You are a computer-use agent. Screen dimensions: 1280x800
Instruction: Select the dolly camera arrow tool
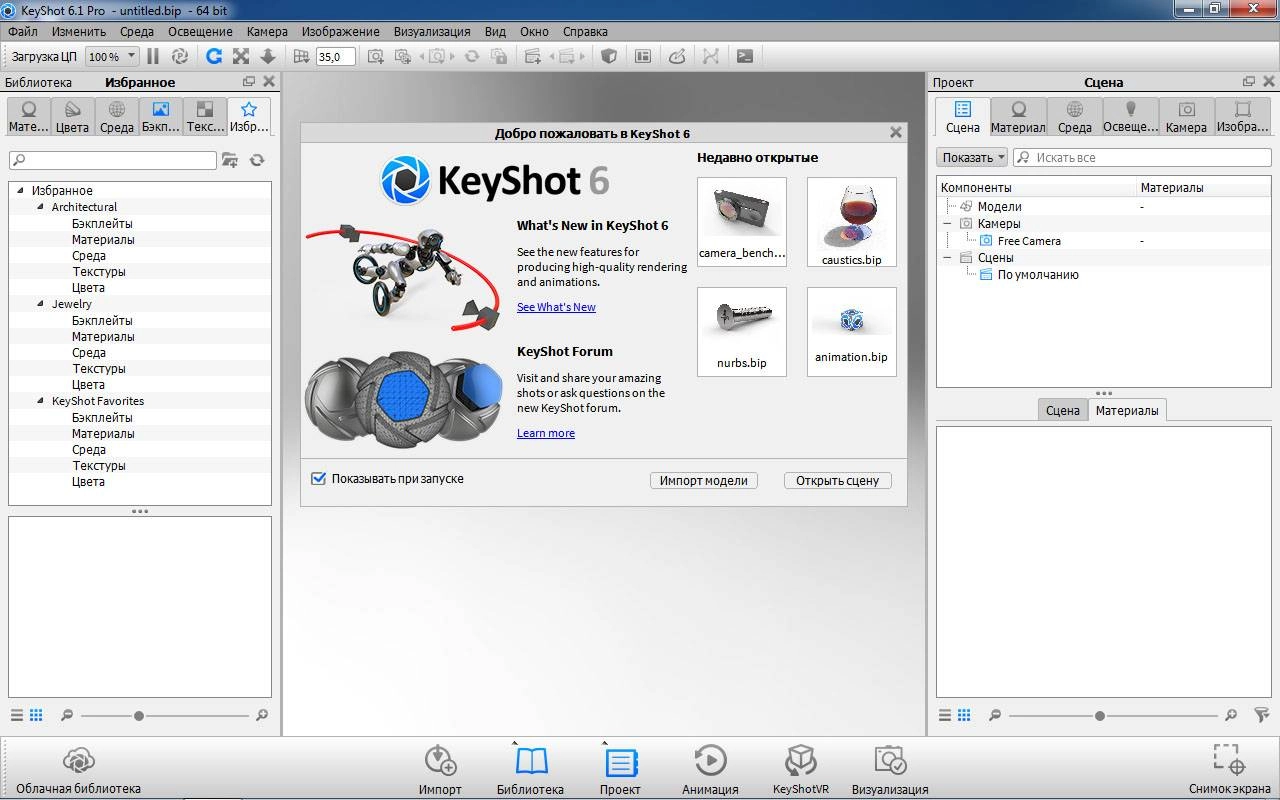(x=268, y=57)
